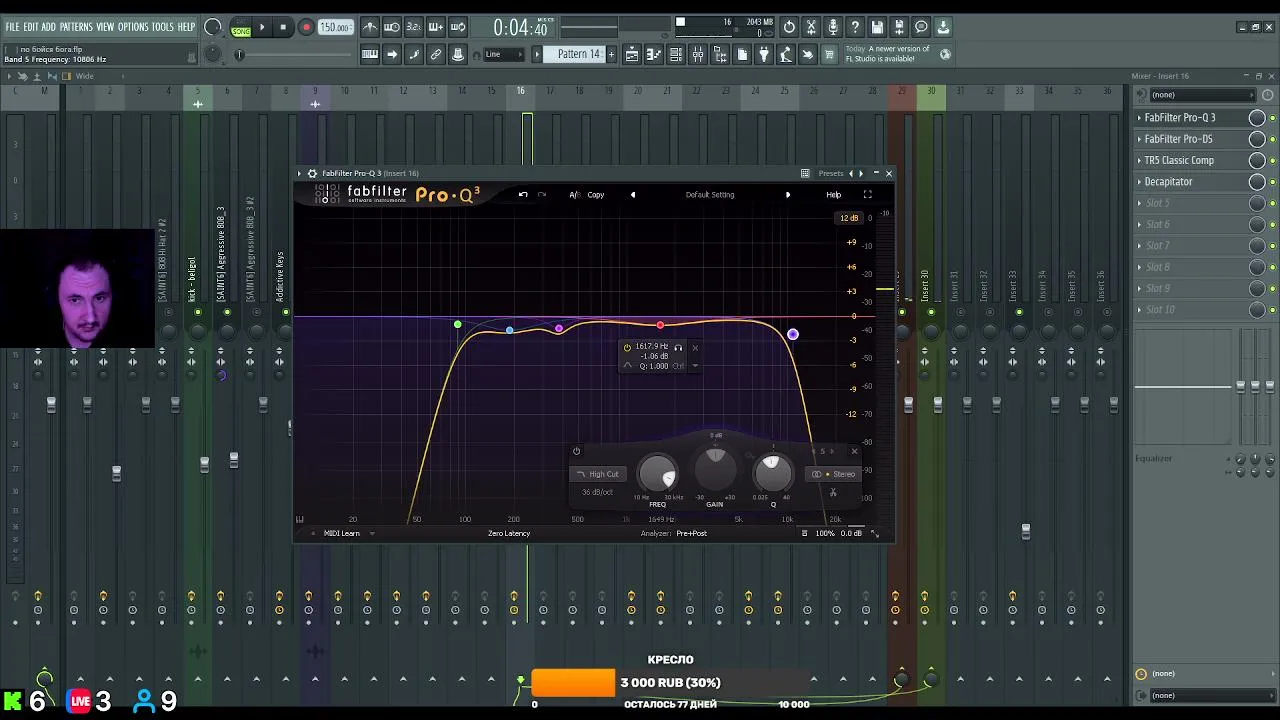Click Copy in Pro-Q 3 header

click(x=596, y=195)
